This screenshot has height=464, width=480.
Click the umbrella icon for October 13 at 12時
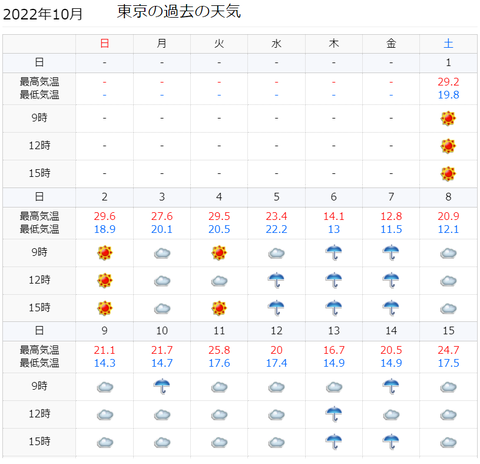(x=334, y=414)
